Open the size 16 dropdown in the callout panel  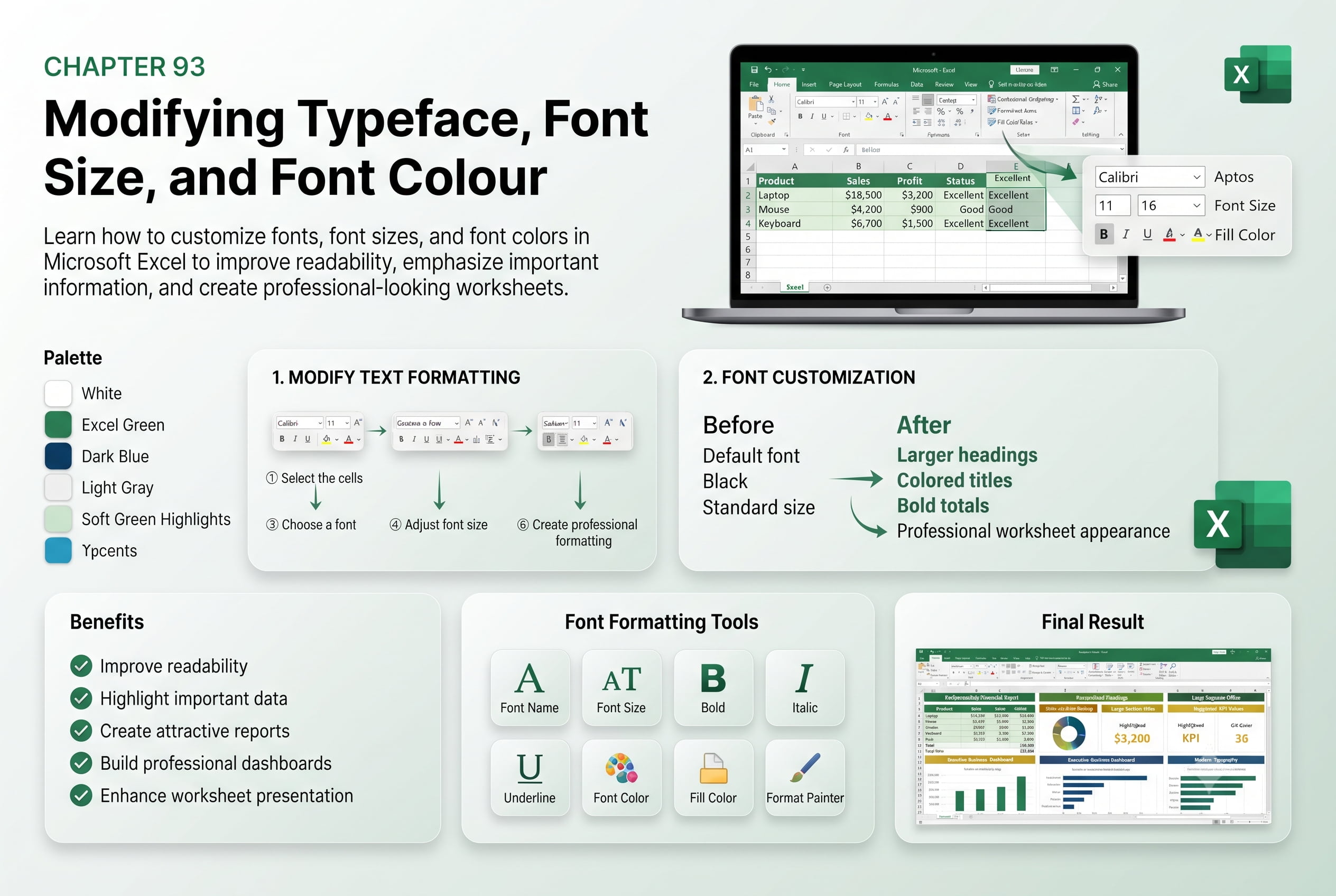point(1196,206)
